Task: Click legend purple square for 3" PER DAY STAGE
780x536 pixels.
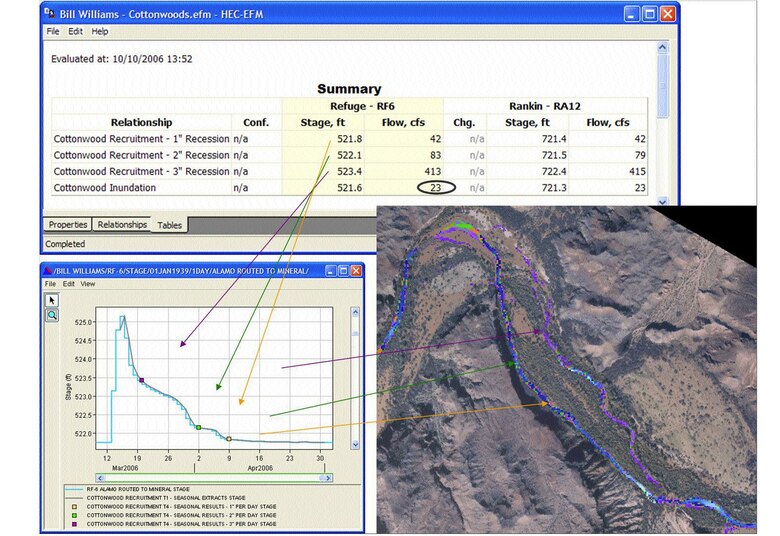Action: (x=75, y=524)
